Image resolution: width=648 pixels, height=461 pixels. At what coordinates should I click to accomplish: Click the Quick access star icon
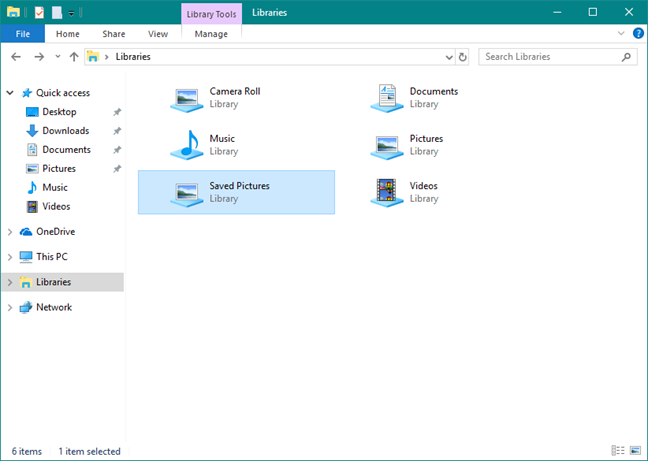pos(27,93)
